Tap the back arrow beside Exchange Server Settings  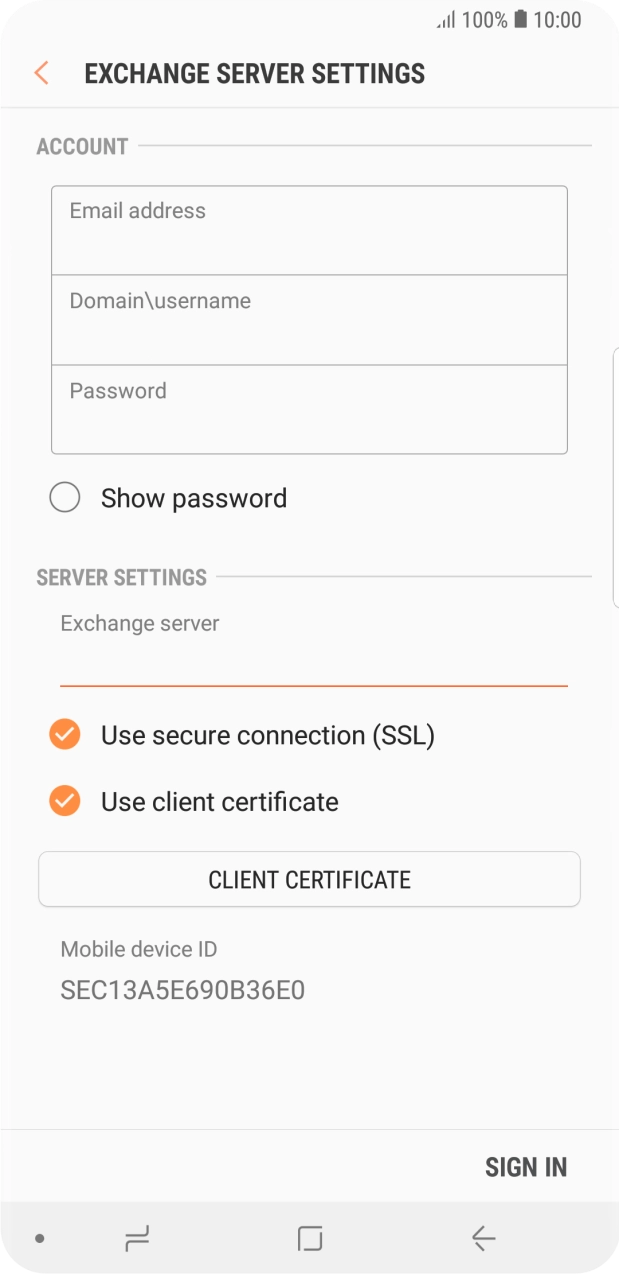pyautogui.click(x=40, y=73)
